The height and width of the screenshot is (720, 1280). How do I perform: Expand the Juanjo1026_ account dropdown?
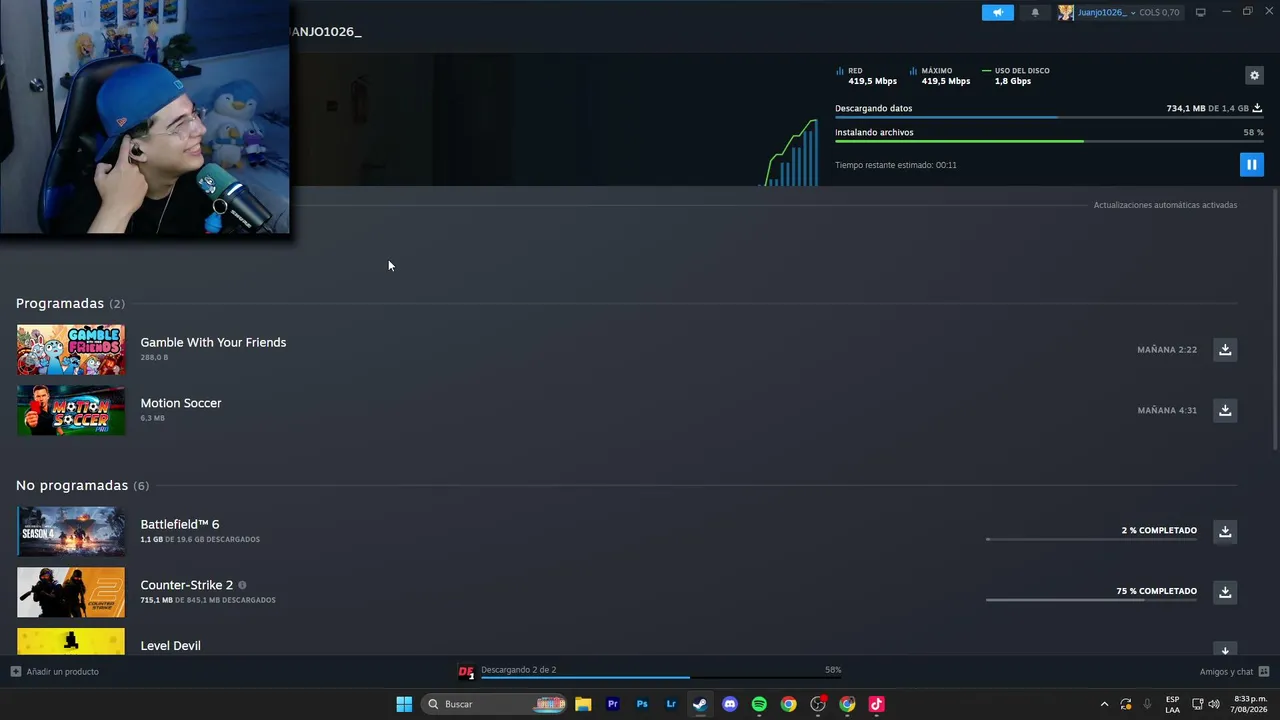(x=1133, y=13)
